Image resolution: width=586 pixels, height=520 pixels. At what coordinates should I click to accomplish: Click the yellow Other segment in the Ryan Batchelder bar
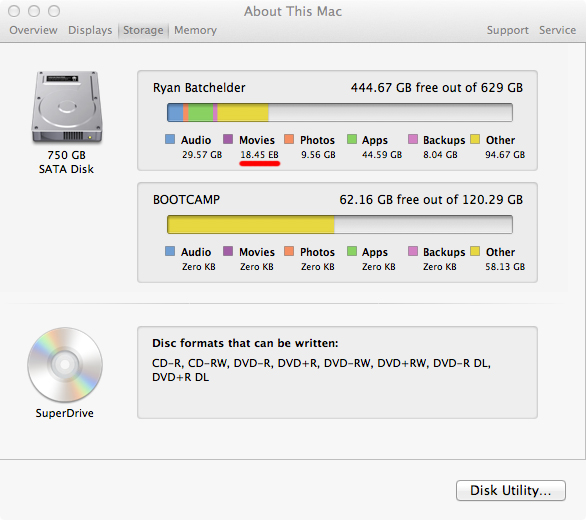pos(243,113)
